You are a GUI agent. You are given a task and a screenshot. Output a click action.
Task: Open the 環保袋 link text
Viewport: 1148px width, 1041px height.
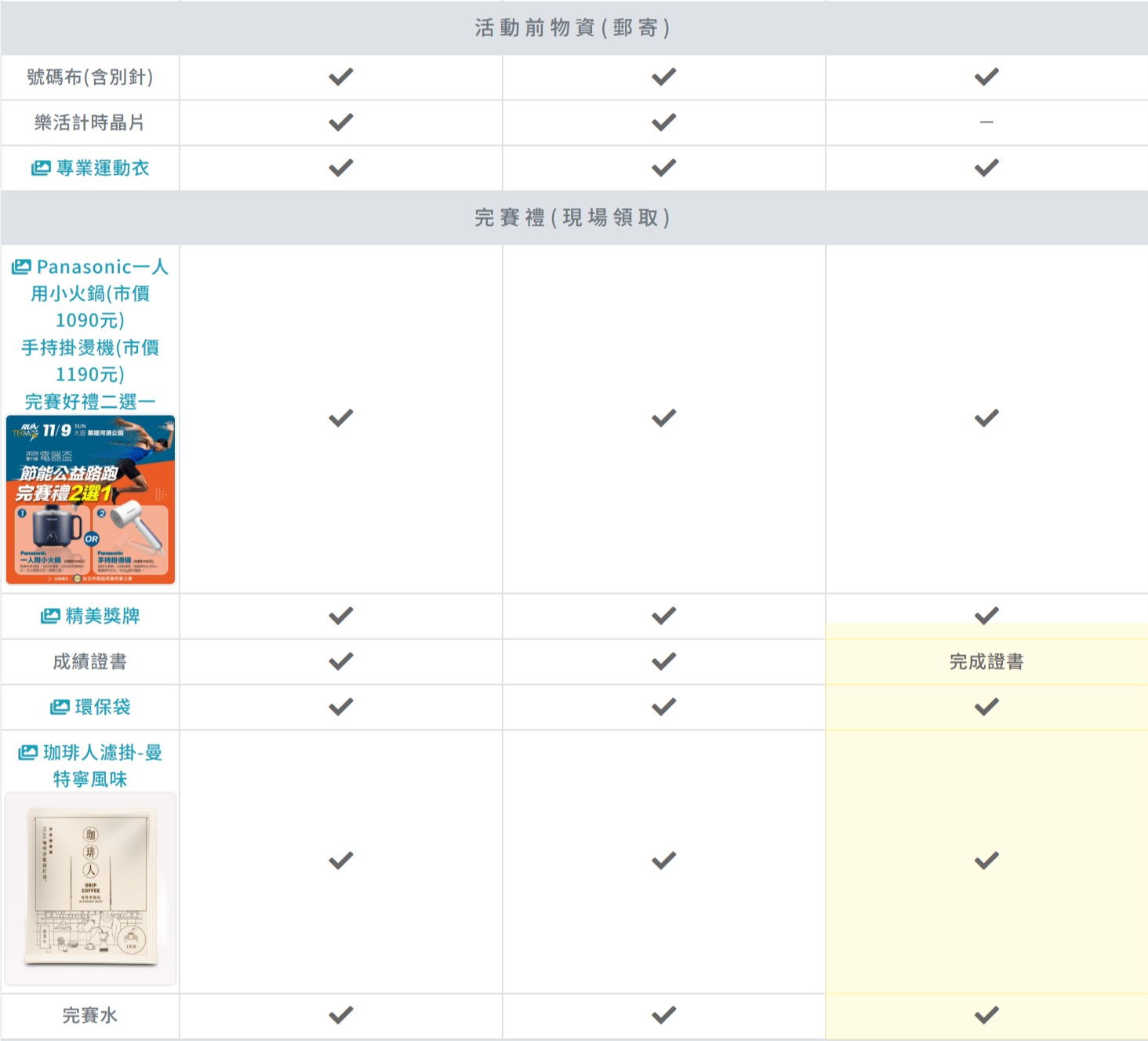click(102, 707)
